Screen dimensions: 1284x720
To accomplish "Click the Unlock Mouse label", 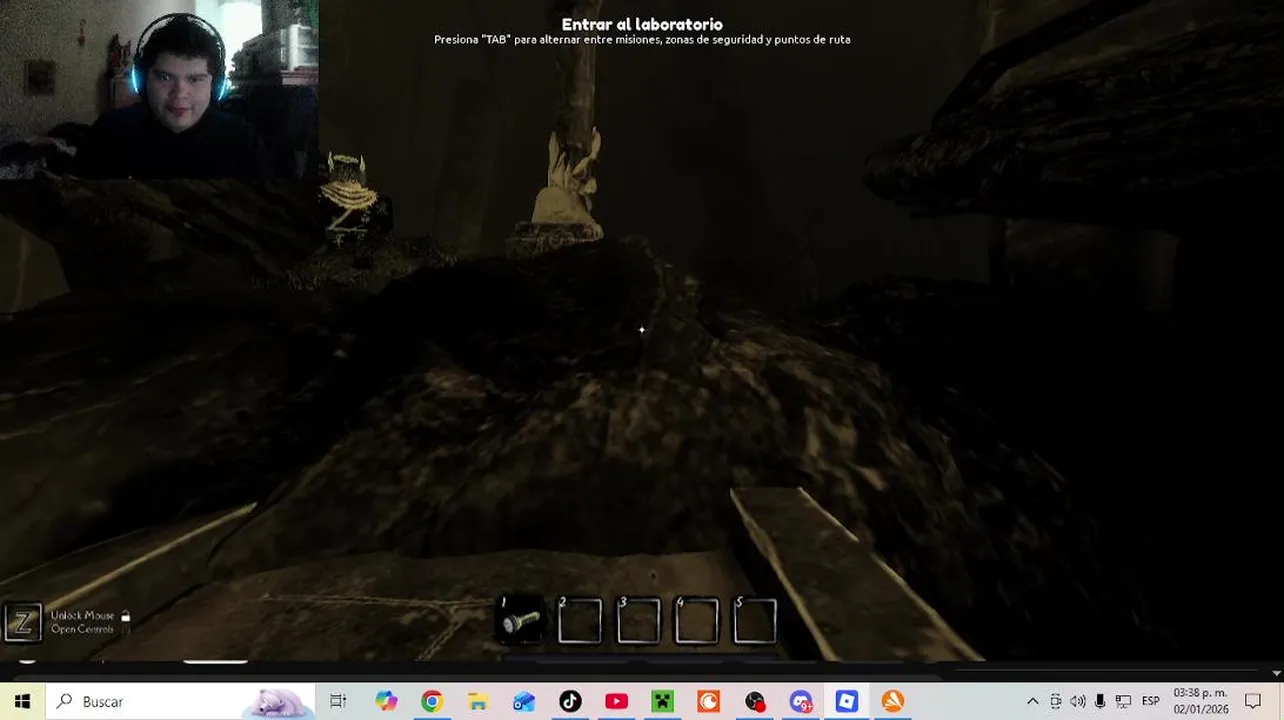I will (x=83, y=616).
